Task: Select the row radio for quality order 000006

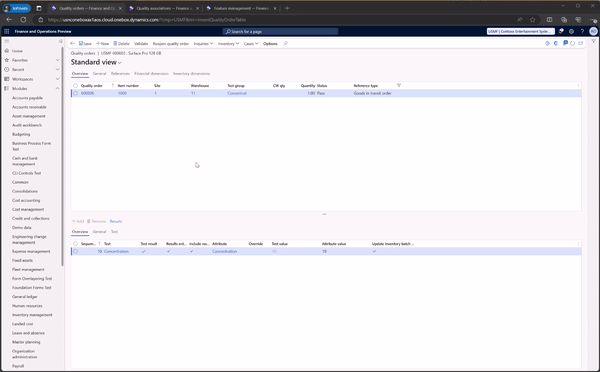Action: [75, 93]
